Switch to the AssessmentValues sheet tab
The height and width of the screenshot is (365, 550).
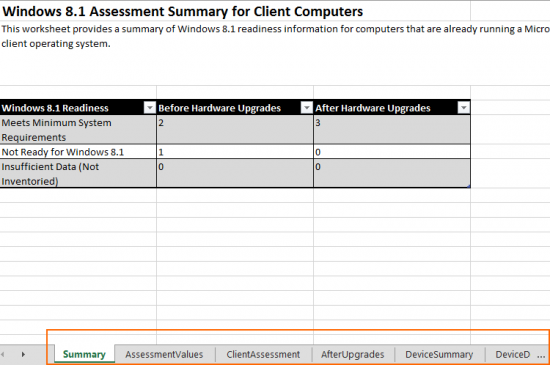pyautogui.click(x=164, y=354)
